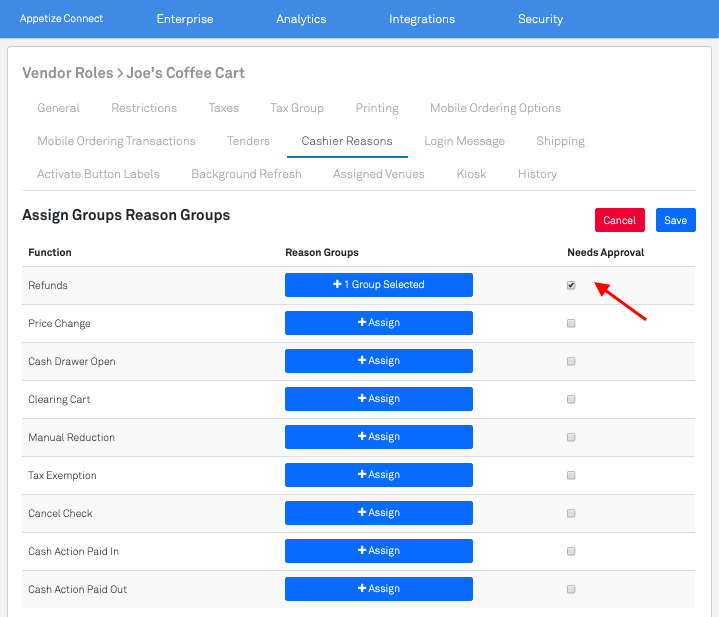
Task: Assign reason group for Cancel Check
Action: tap(378, 513)
